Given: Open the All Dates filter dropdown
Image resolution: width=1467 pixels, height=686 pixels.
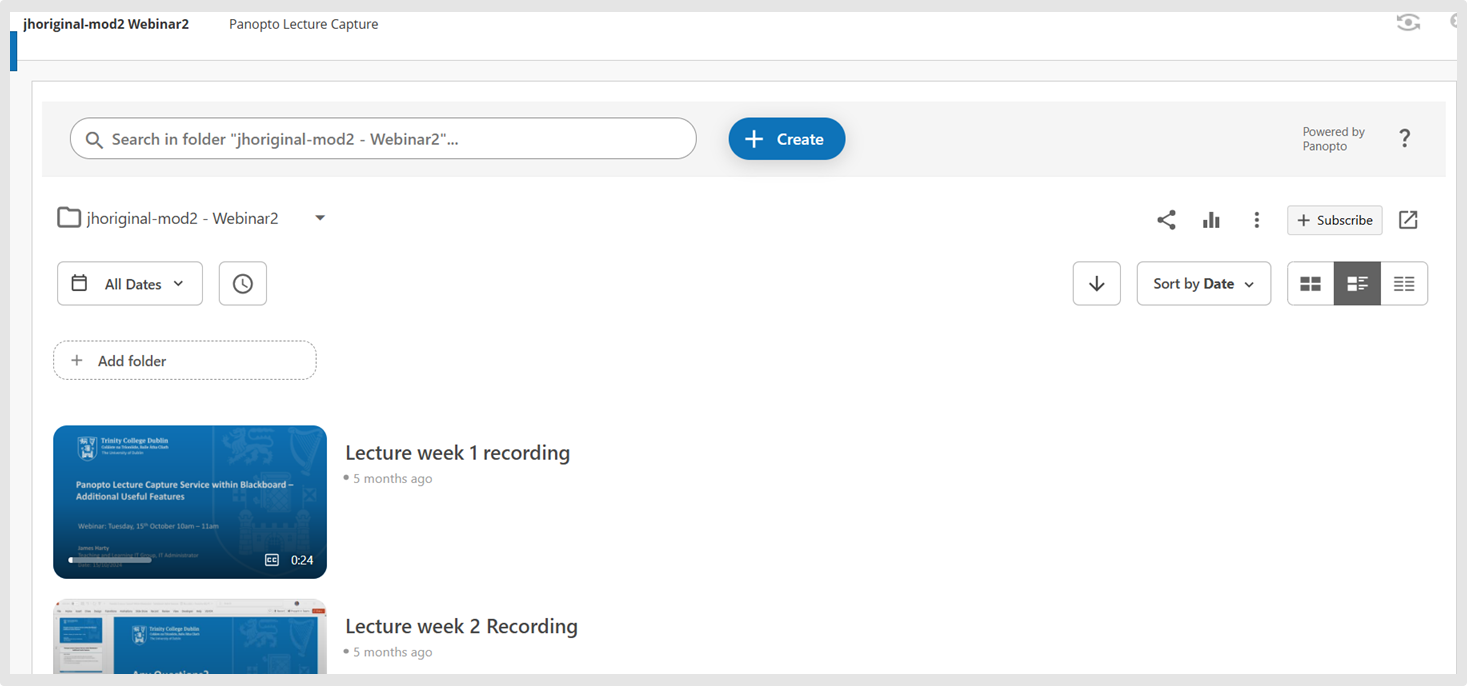Looking at the screenshot, I should pyautogui.click(x=130, y=284).
